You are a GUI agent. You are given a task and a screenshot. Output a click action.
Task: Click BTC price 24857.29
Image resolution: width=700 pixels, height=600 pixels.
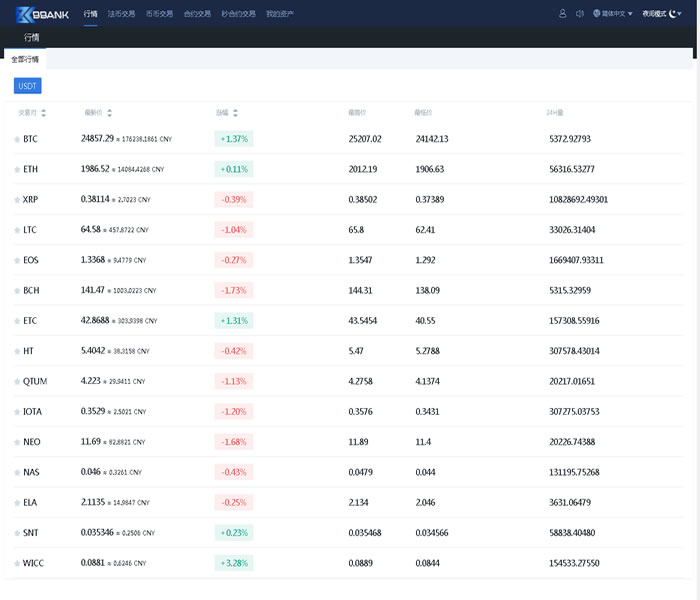click(97, 139)
